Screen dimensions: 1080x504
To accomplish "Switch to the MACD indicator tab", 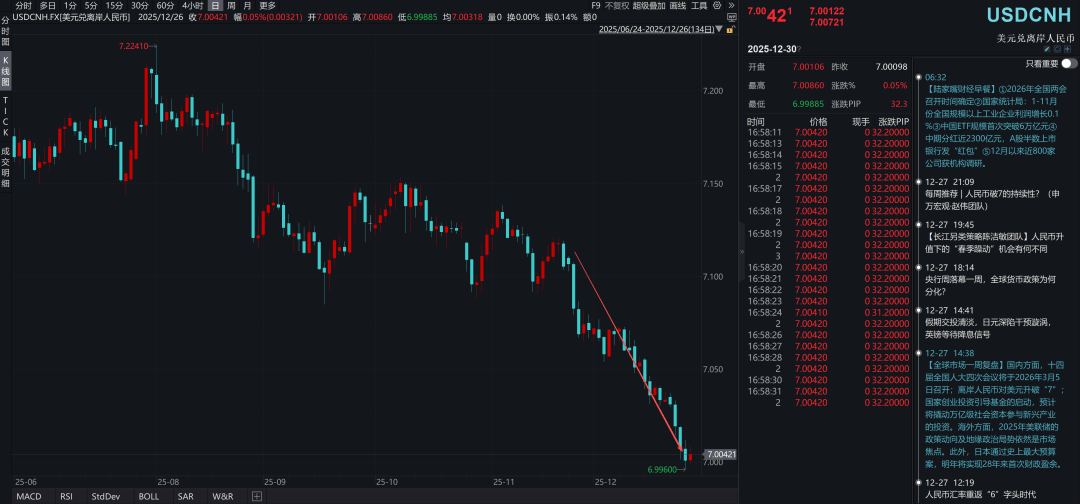I will [29, 496].
